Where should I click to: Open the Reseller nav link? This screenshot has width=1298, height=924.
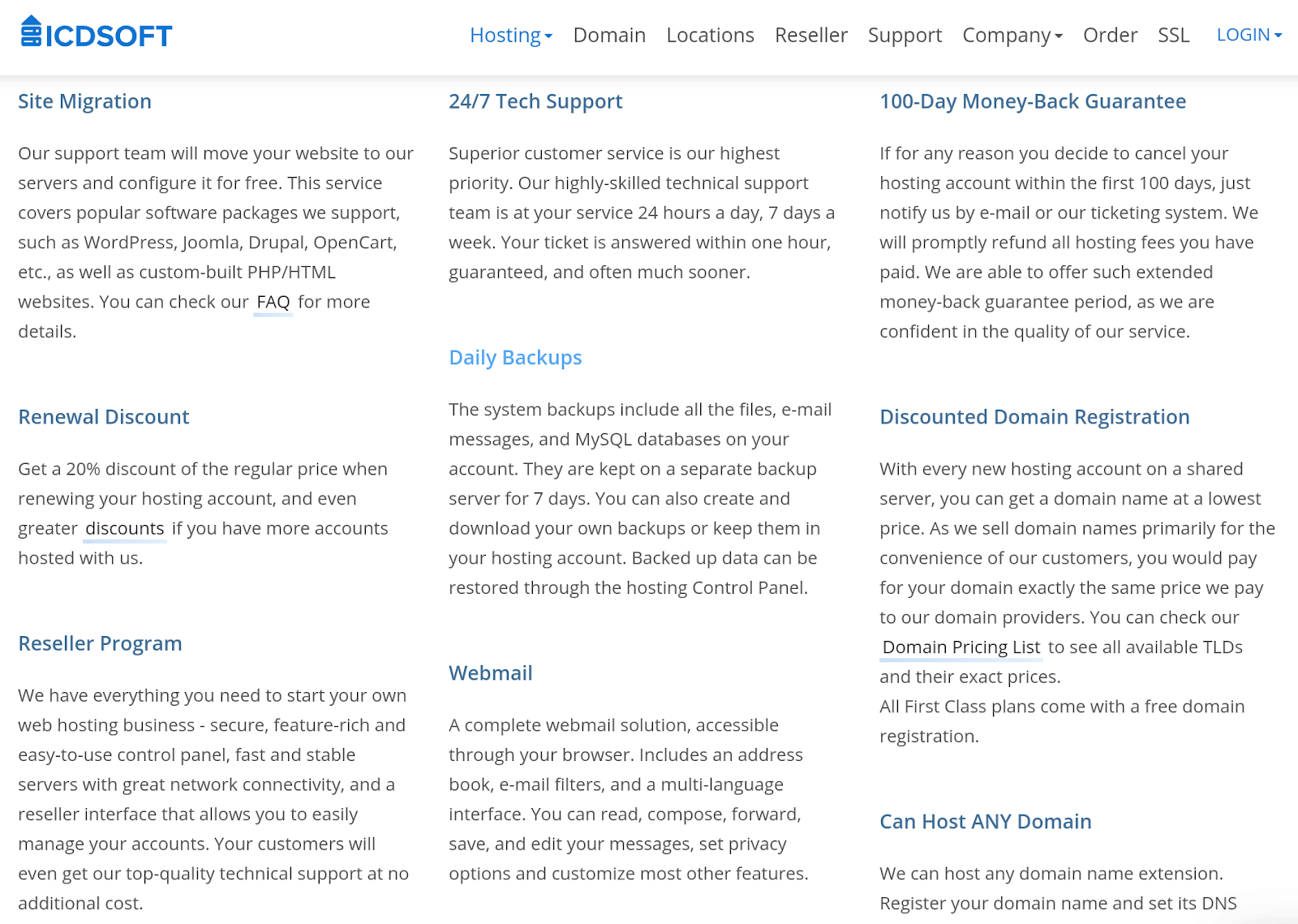[x=810, y=36]
